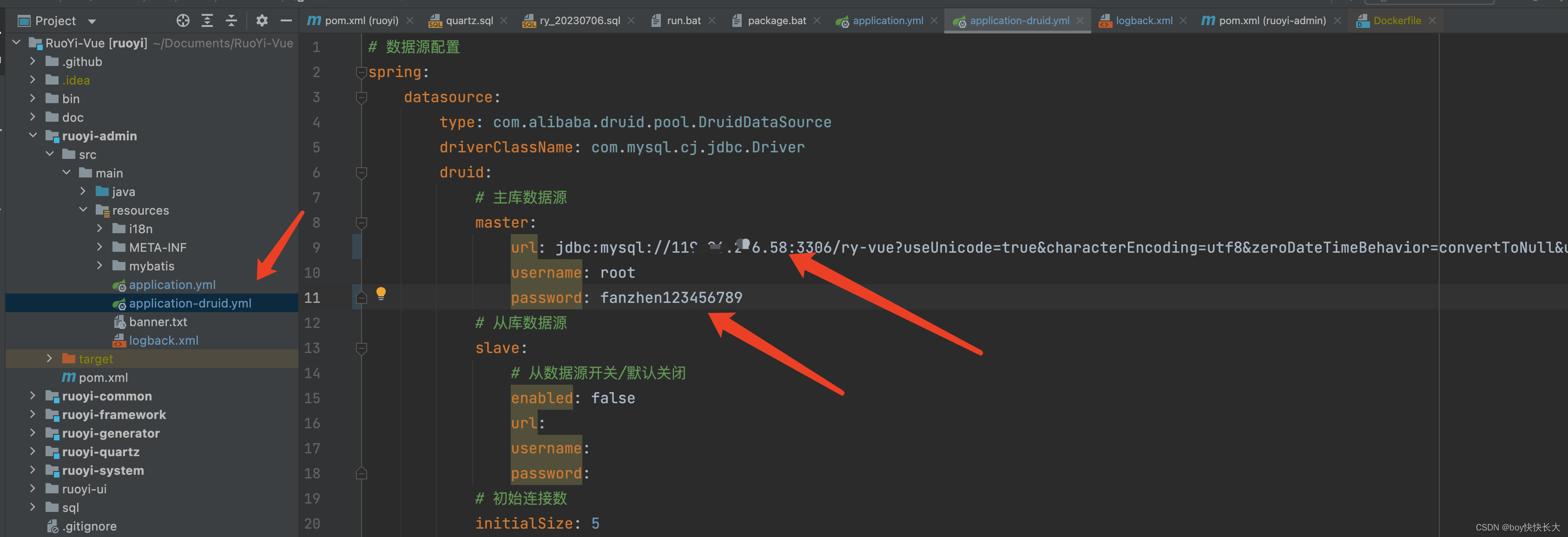Open Project panel settings gear

pos(262,21)
